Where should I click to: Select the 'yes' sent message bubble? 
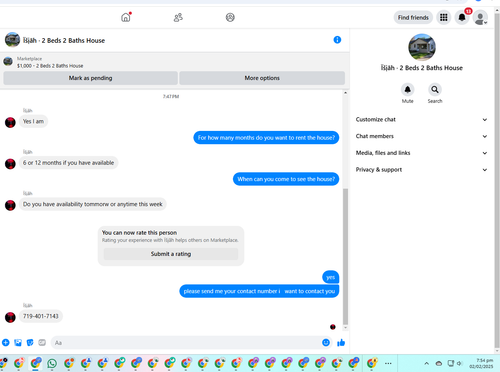tap(330, 277)
